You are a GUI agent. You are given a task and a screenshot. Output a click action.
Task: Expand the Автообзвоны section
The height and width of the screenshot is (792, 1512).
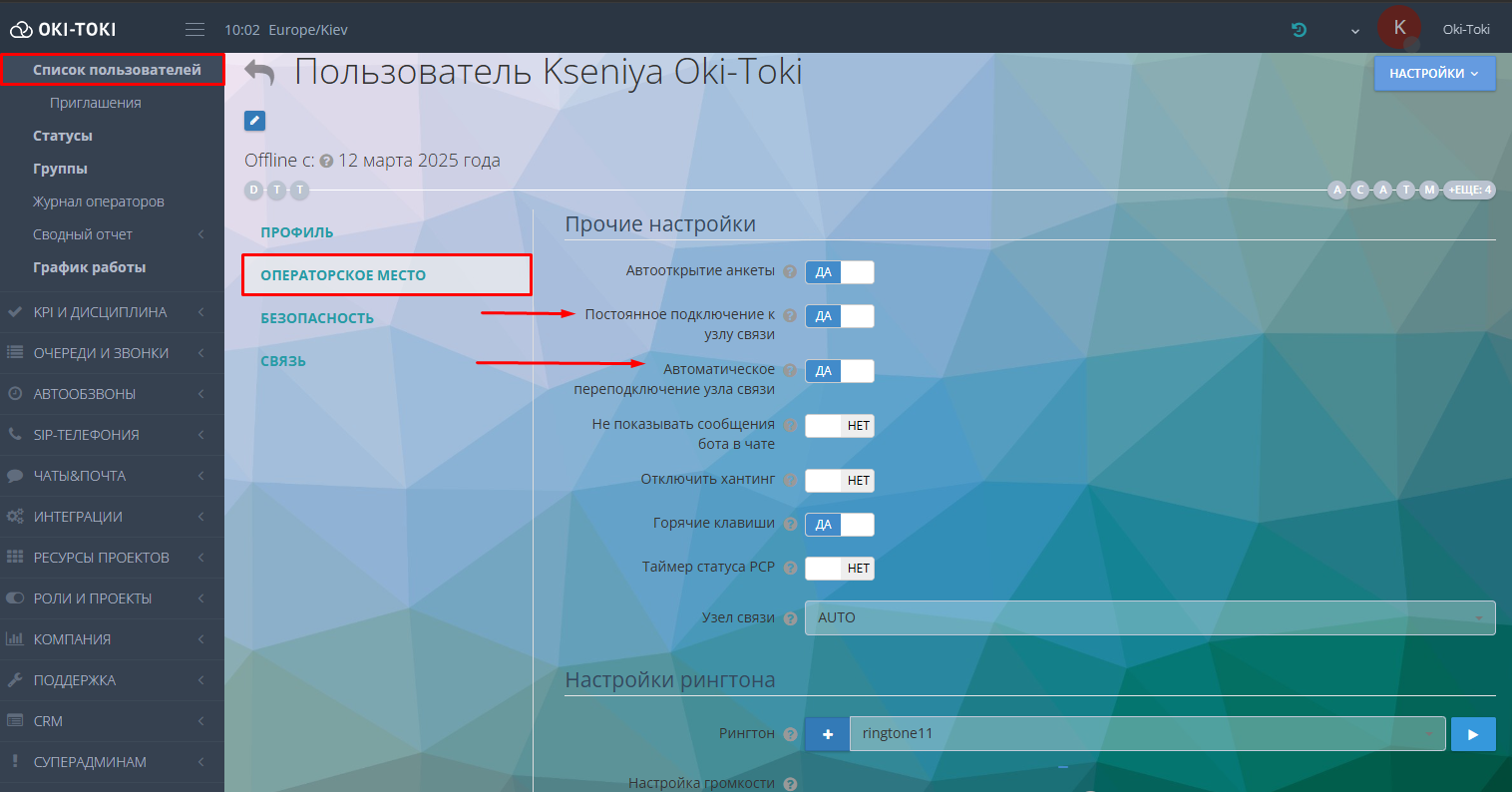point(112,394)
